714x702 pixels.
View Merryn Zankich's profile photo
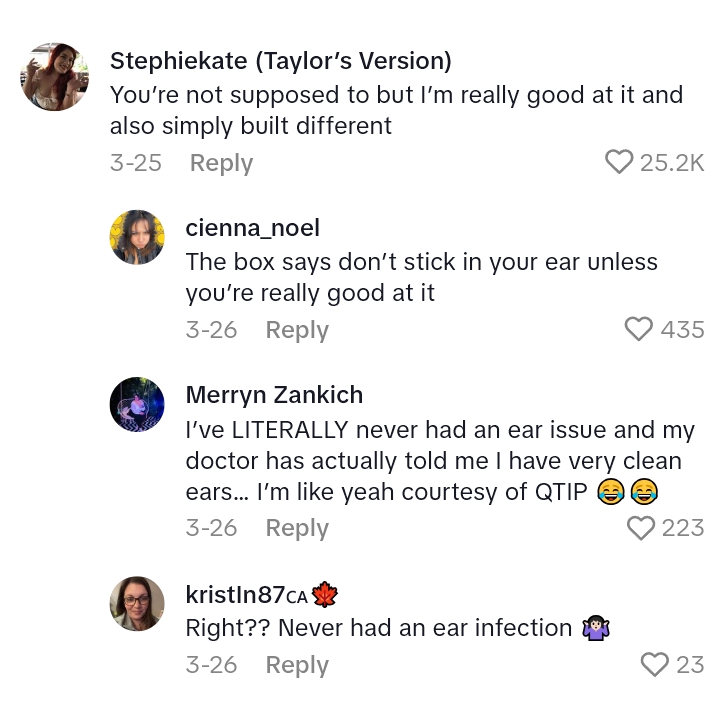coord(136,405)
